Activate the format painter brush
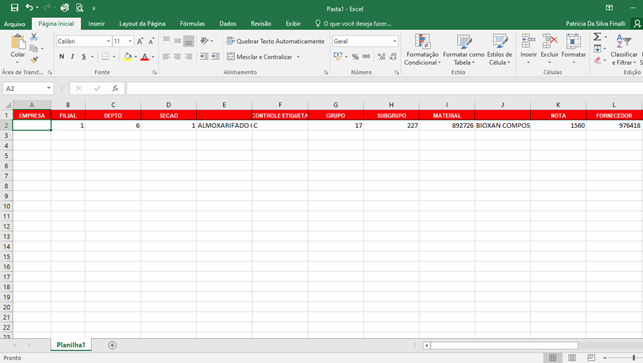This screenshot has height=363, width=643. pyautogui.click(x=34, y=60)
